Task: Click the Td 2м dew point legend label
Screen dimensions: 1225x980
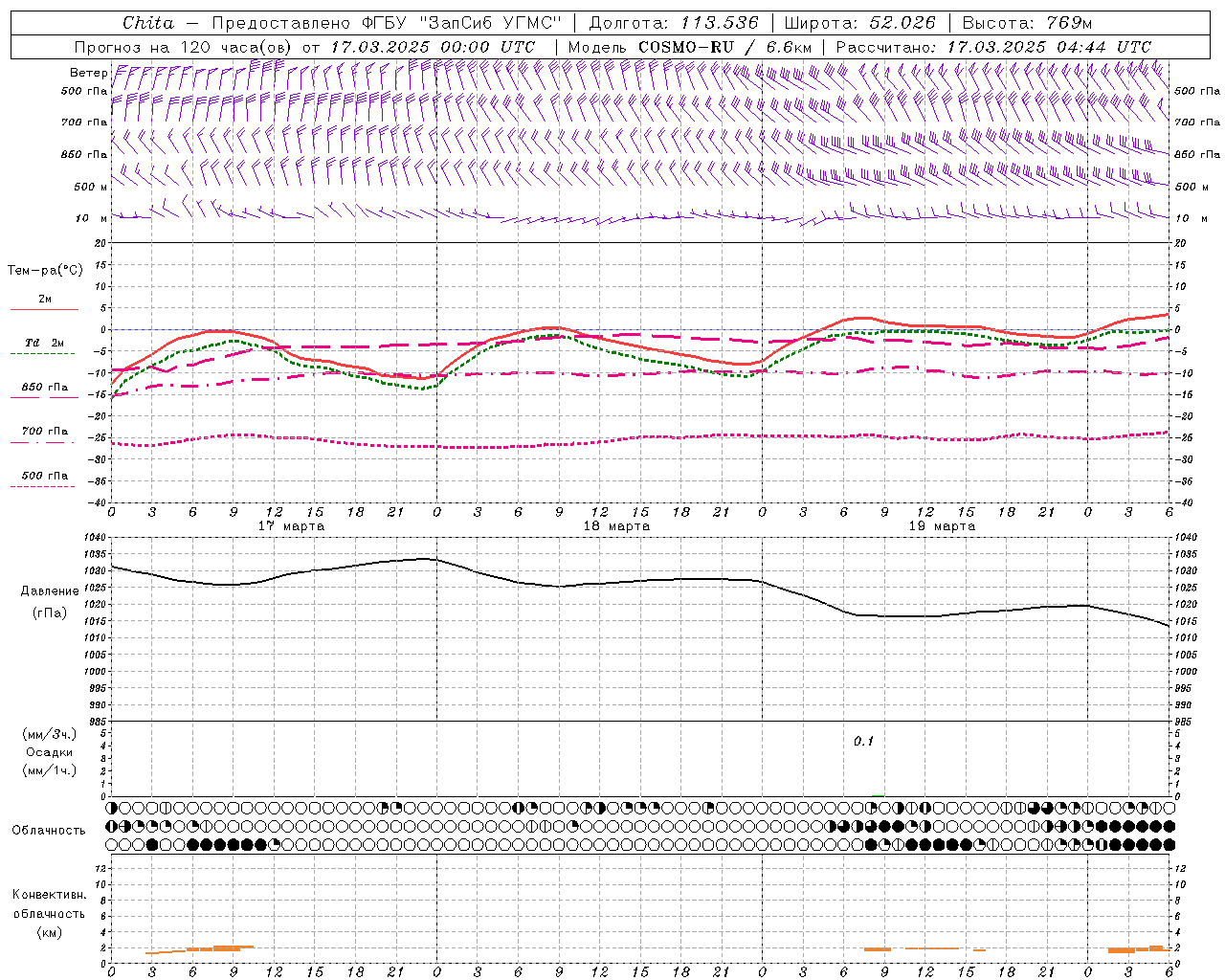Action: 45,343
